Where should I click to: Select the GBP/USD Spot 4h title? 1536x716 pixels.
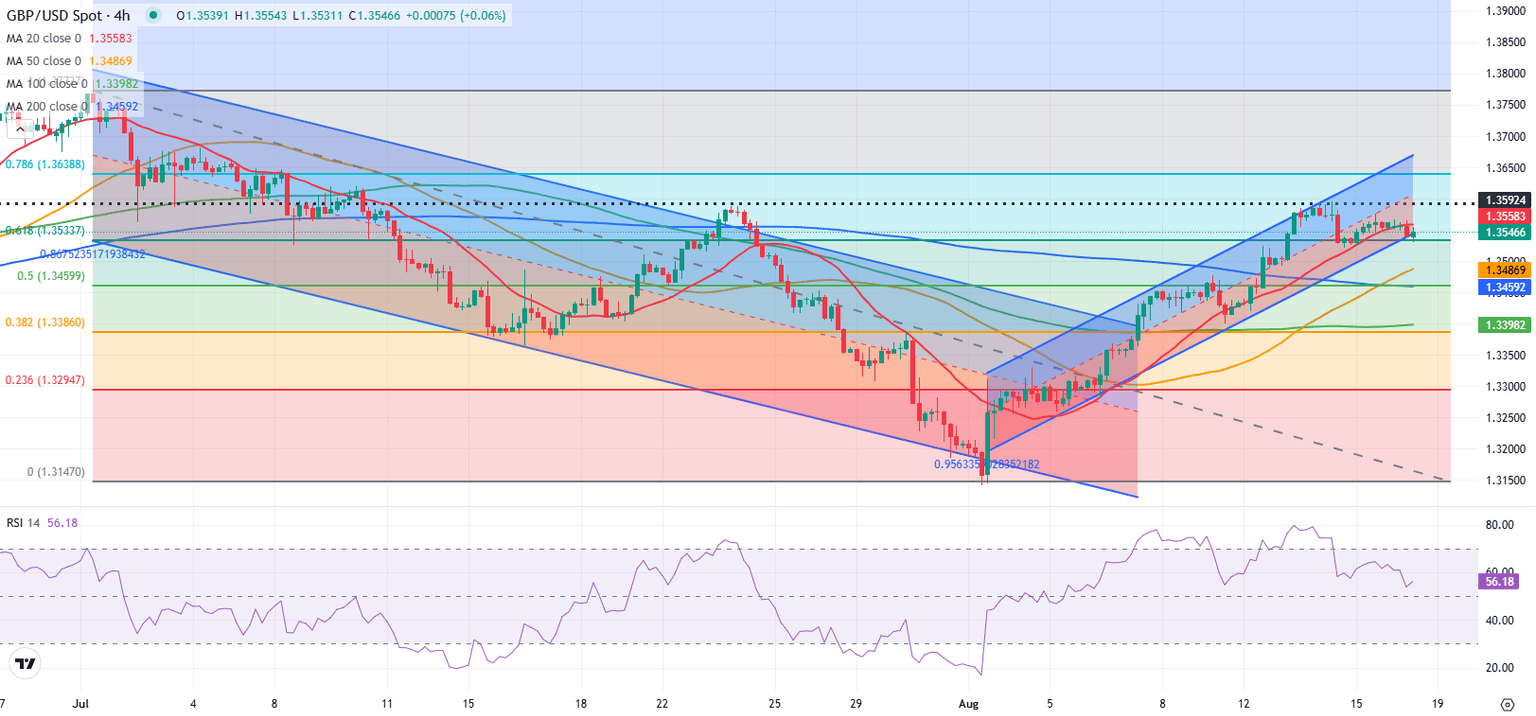click(x=67, y=16)
